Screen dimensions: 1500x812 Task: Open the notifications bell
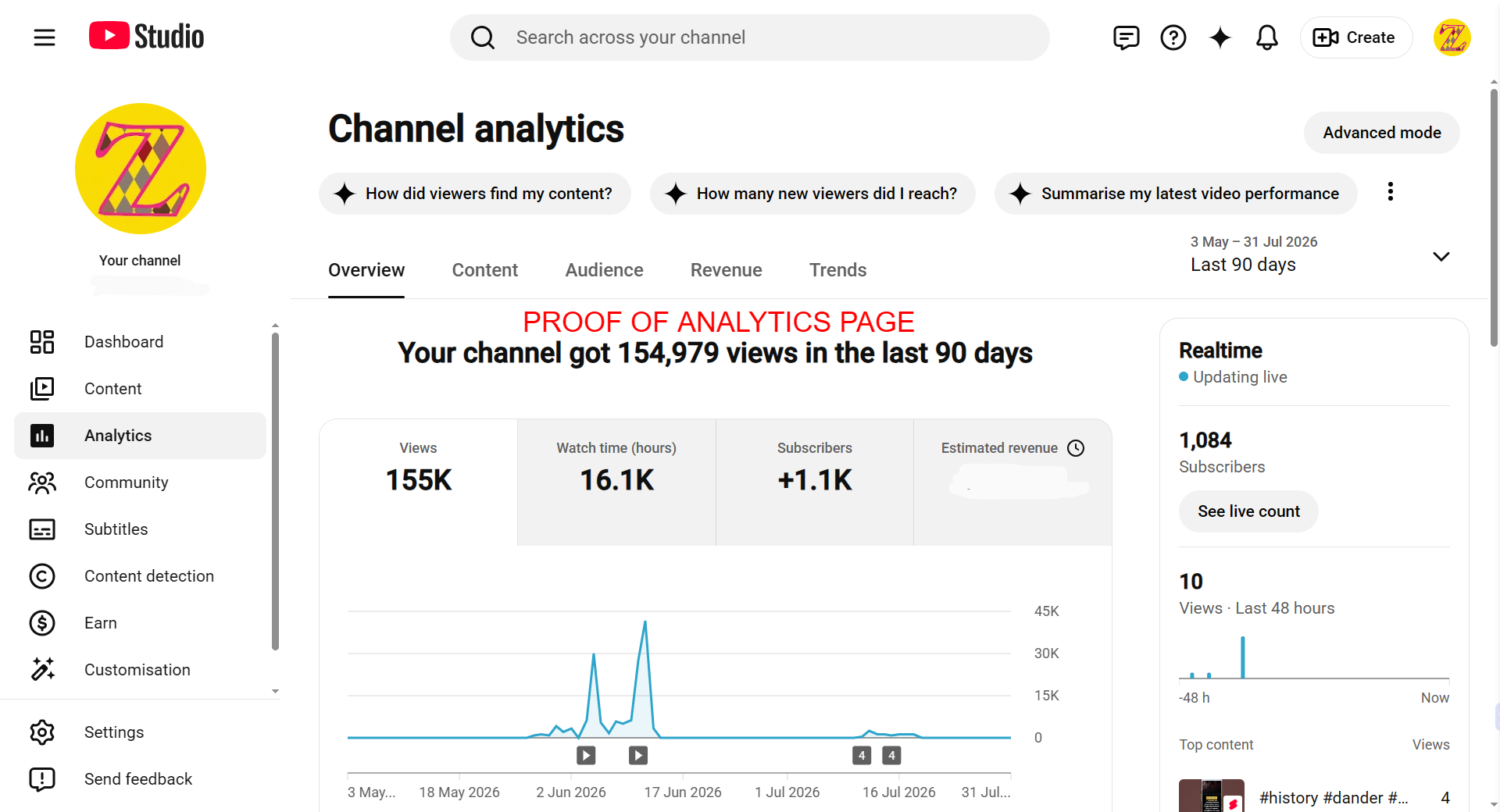coord(1266,37)
